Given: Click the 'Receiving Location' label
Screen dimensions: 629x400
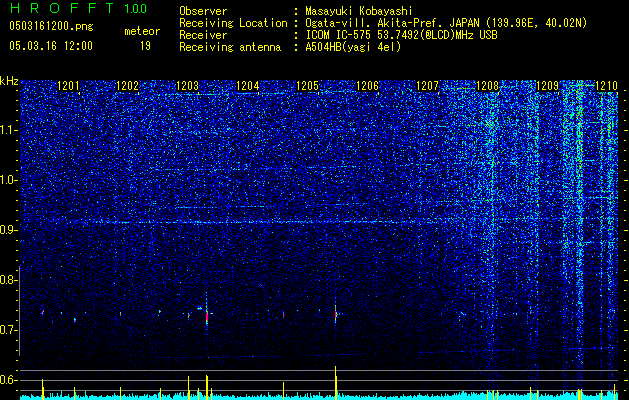Looking at the screenshot, I should (x=233, y=23).
